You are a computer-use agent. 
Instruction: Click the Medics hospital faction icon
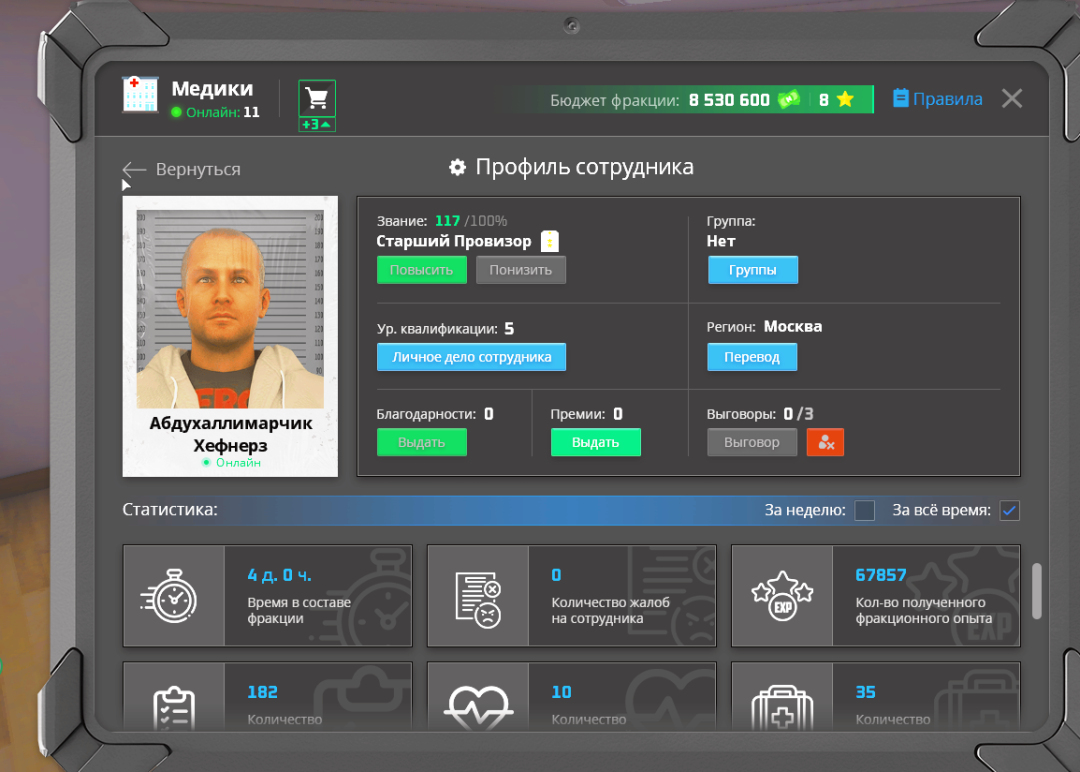click(141, 94)
